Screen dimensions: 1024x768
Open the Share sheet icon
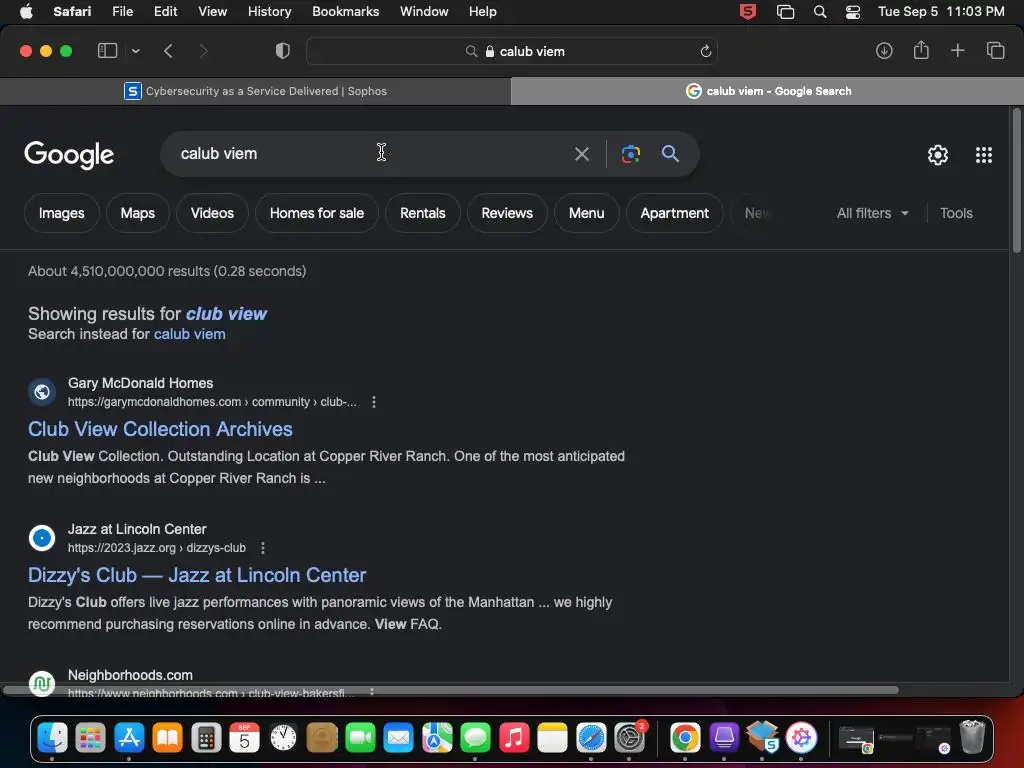pyautogui.click(x=921, y=50)
